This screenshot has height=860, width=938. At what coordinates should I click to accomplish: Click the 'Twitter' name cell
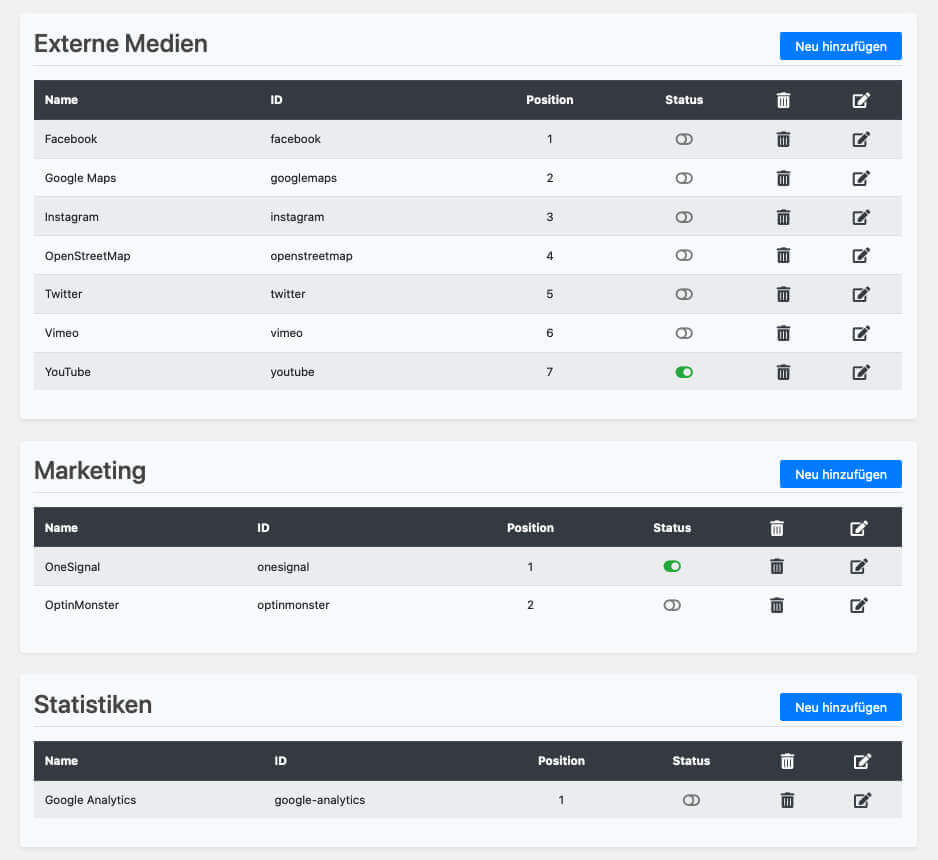tap(63, 294)
